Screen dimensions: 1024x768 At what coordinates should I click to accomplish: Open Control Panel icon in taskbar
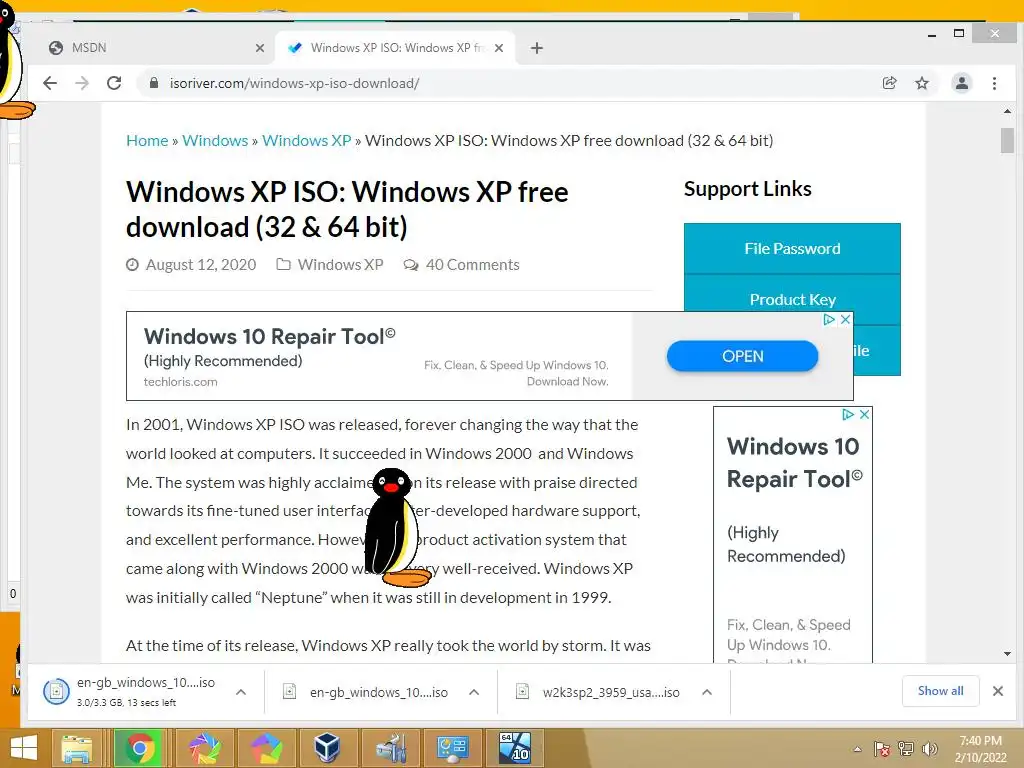point(452,748)
